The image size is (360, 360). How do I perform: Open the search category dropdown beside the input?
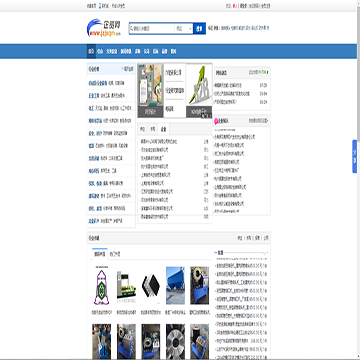(x=184, y=29)
